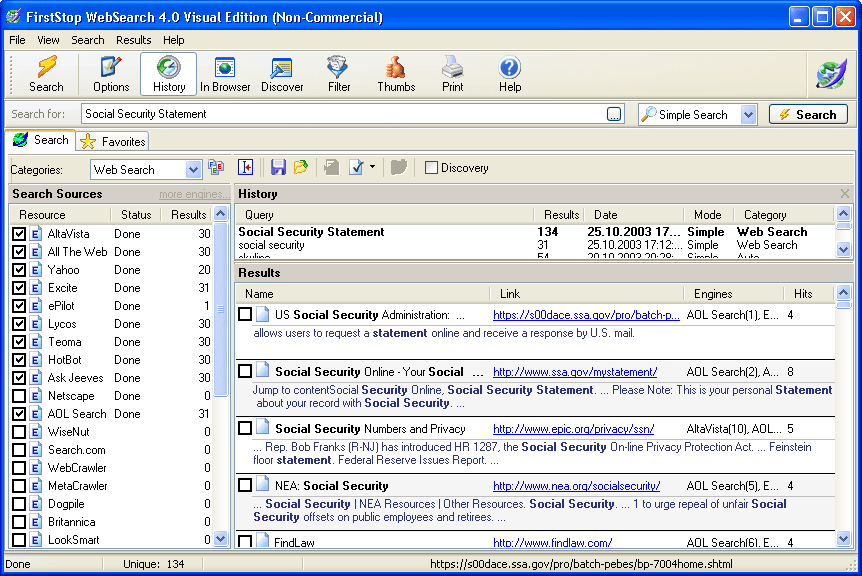Open saved results with folder icon
Image resolution: width=862 pixels, height=576 pixels.
(x=301, y=168)
